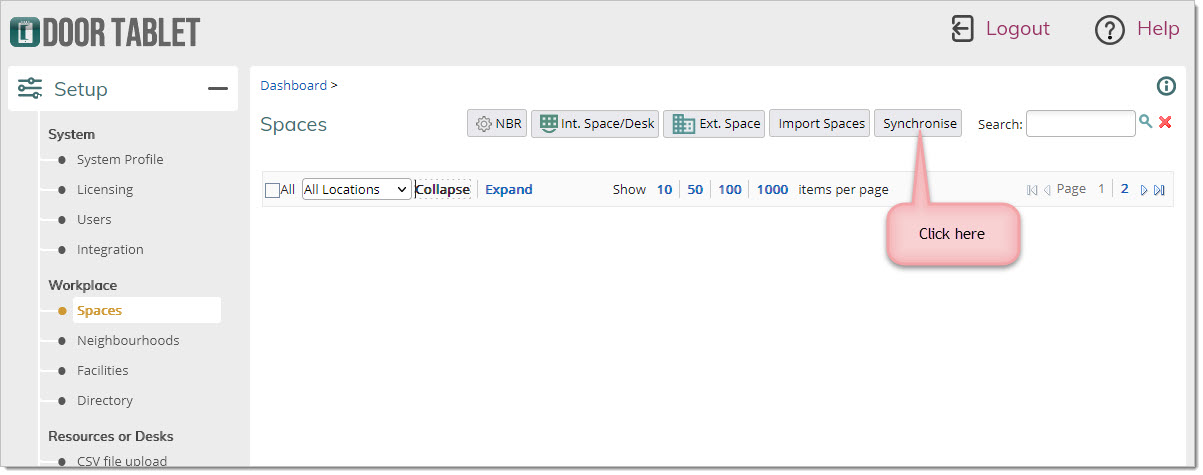
Task: Click the Logout door icon
Action: pyautogui.click(x=962, y=29)
